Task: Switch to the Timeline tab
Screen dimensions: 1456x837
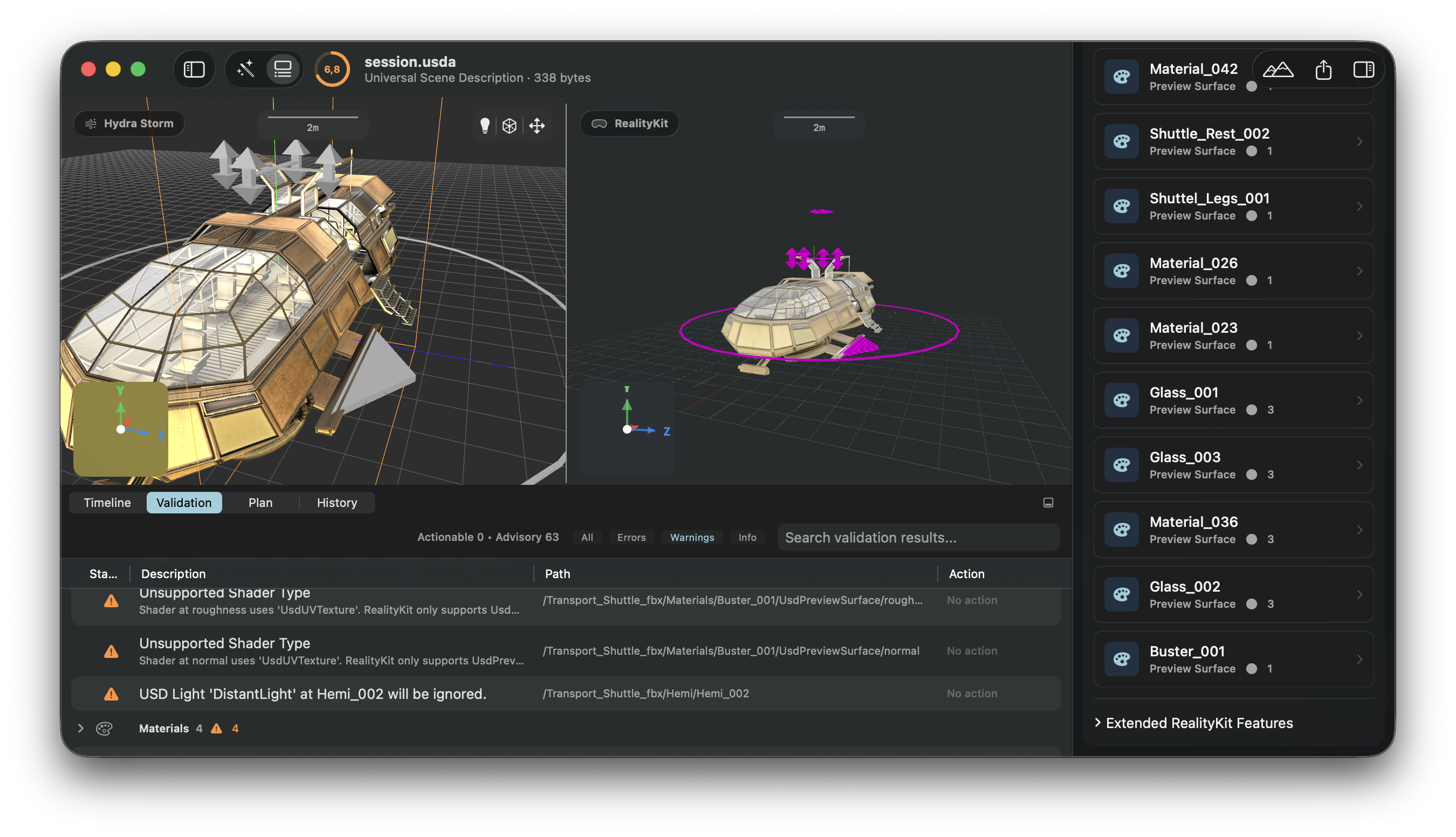Action: tap(107, 503)
